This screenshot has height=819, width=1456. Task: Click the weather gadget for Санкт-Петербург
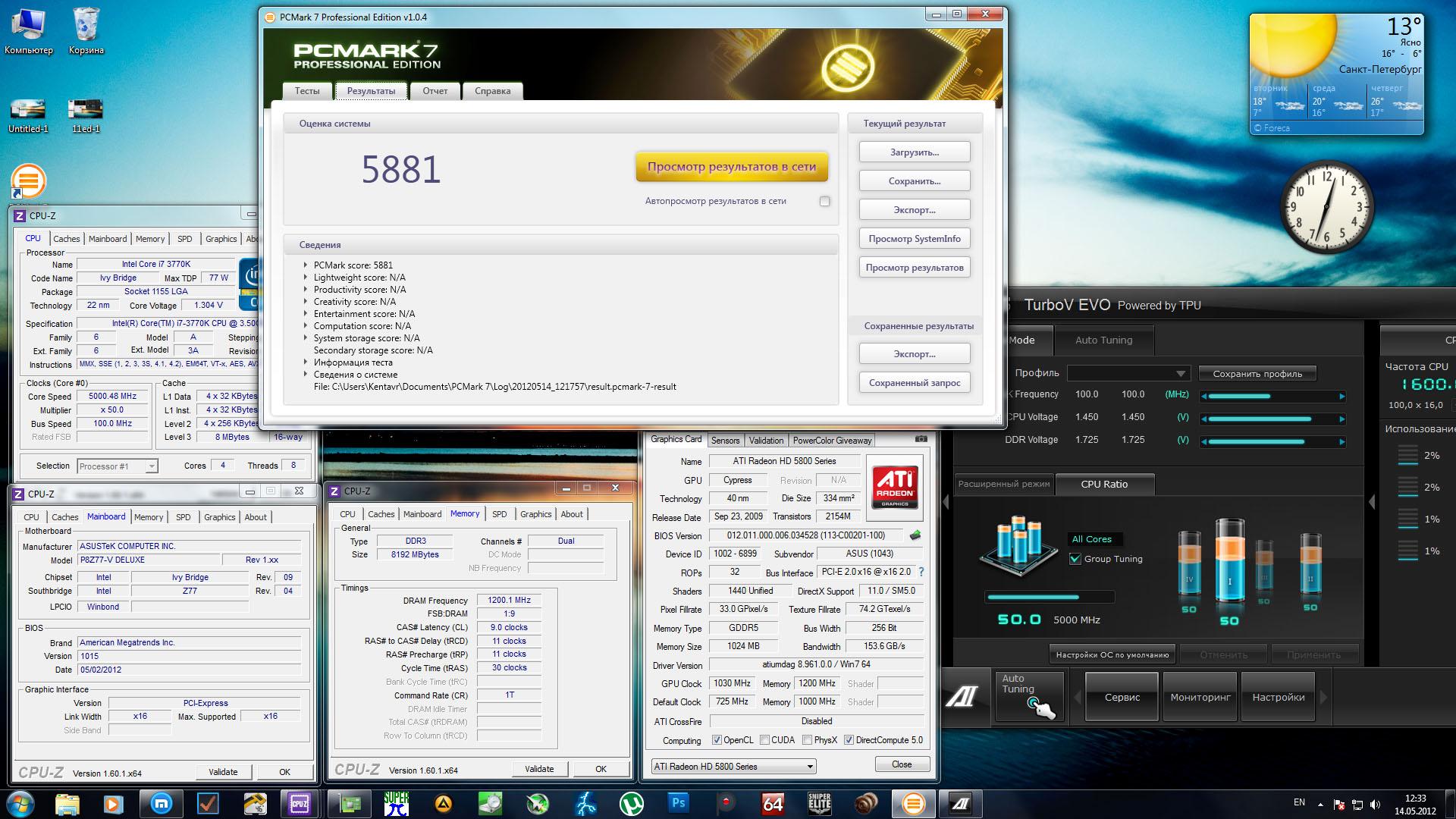tap(1336, 74)
